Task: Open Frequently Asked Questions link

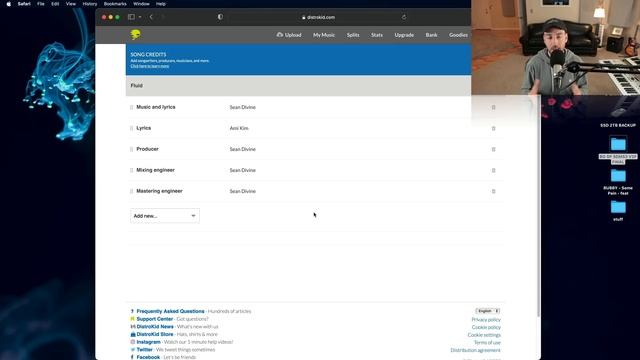Action: point(170,311)
